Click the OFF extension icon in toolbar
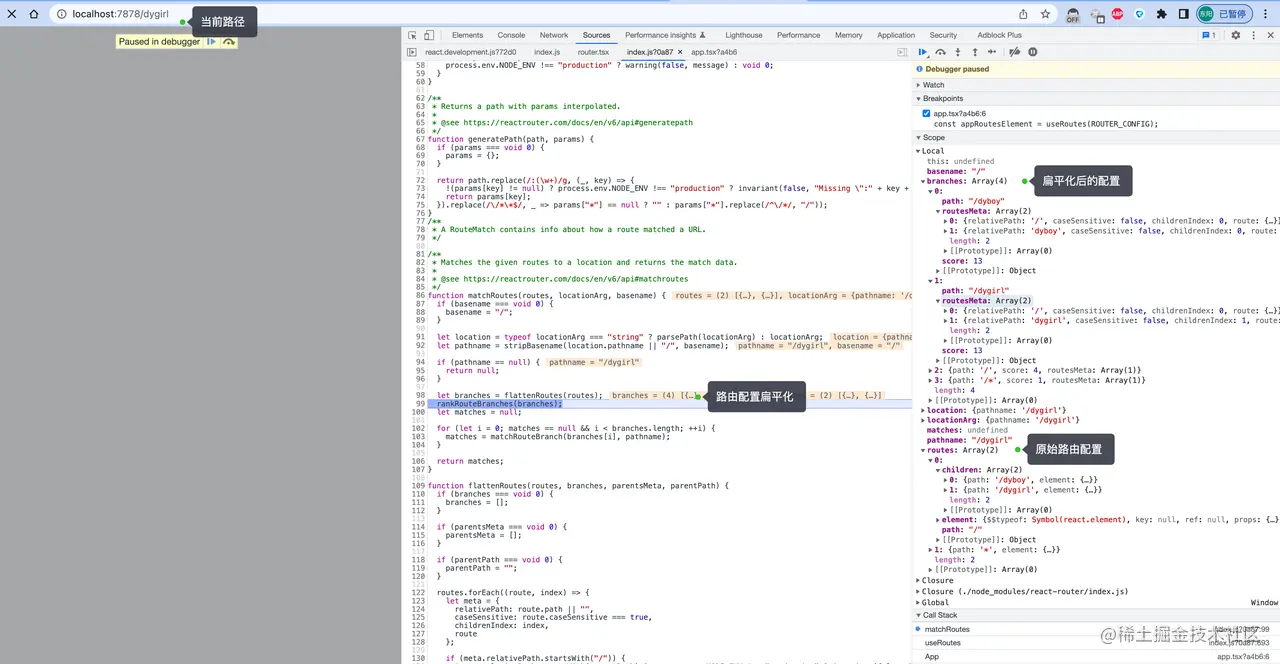 [x=1073, y=14]
